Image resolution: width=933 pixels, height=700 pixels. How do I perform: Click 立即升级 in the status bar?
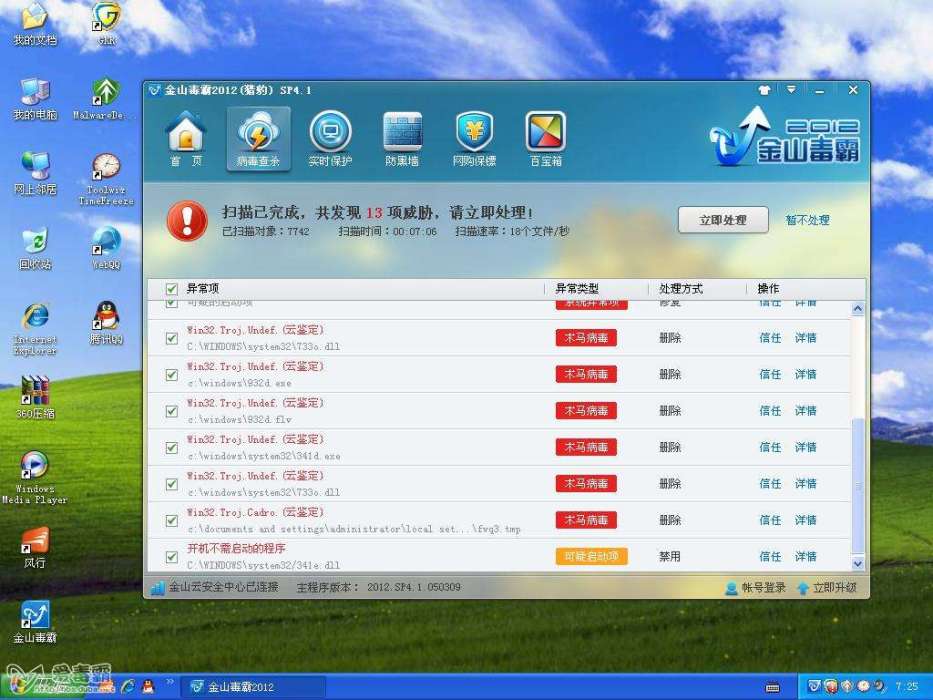[827, 588]
